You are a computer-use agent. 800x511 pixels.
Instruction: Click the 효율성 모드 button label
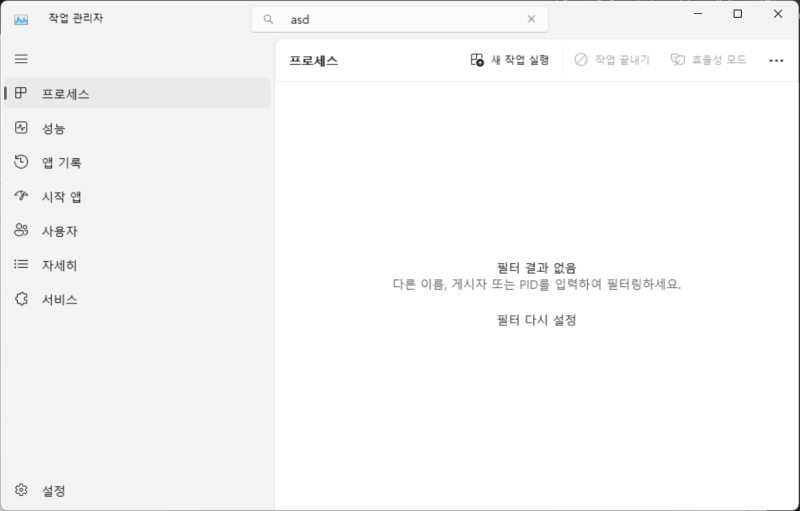719,60
